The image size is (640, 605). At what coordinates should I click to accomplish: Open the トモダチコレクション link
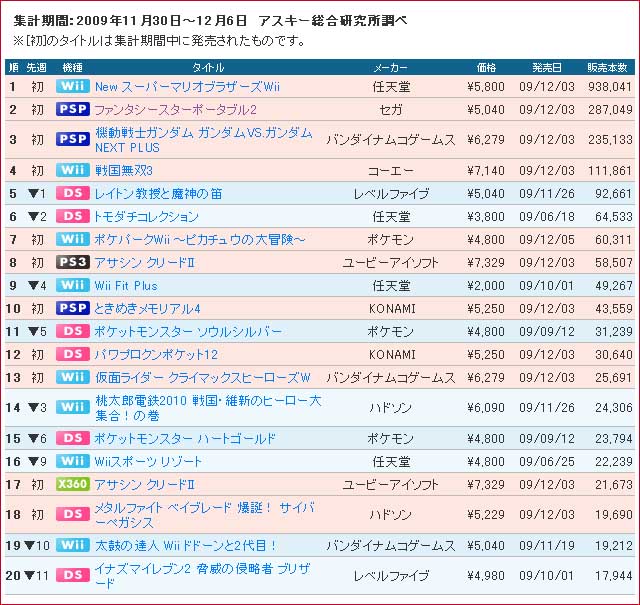(x=147, y=217)
